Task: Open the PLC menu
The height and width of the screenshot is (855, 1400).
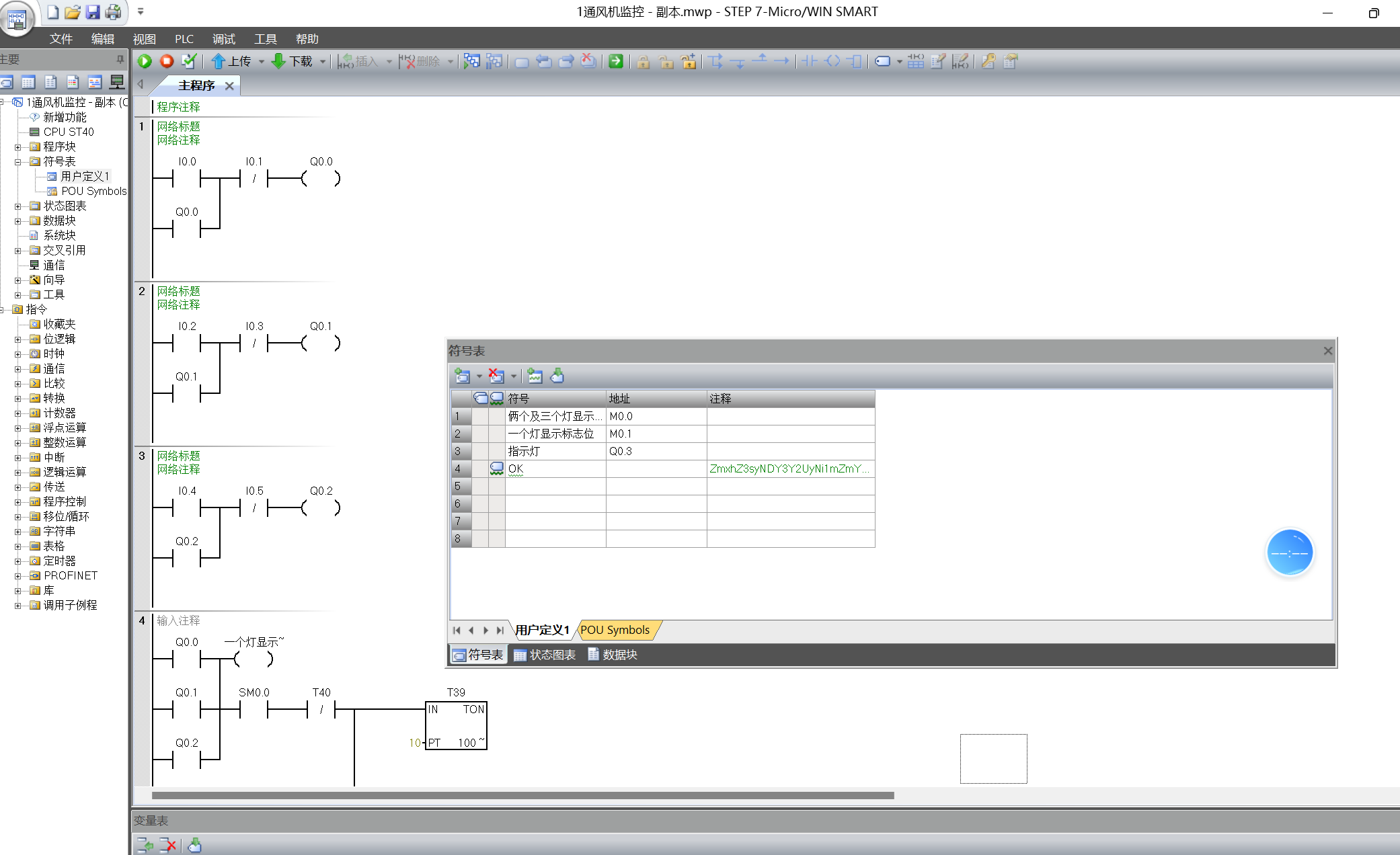Action: [184, 39]
